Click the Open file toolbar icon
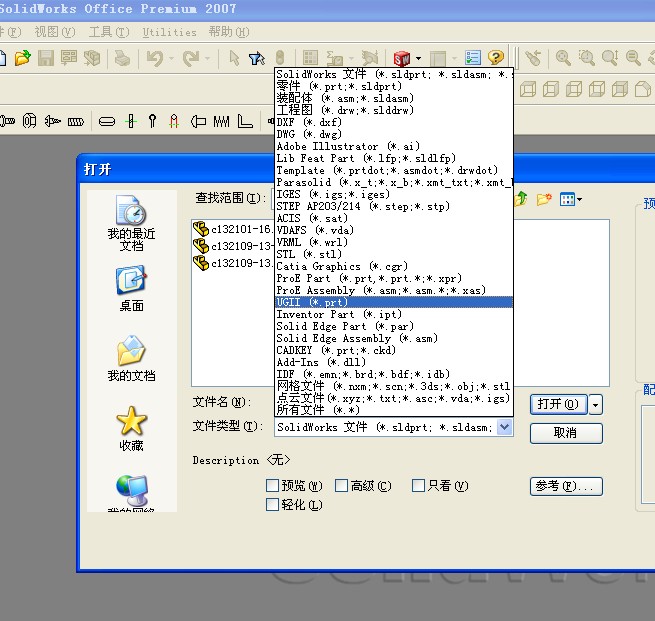Viewport: 655px width, 621px height. point(23,58)
